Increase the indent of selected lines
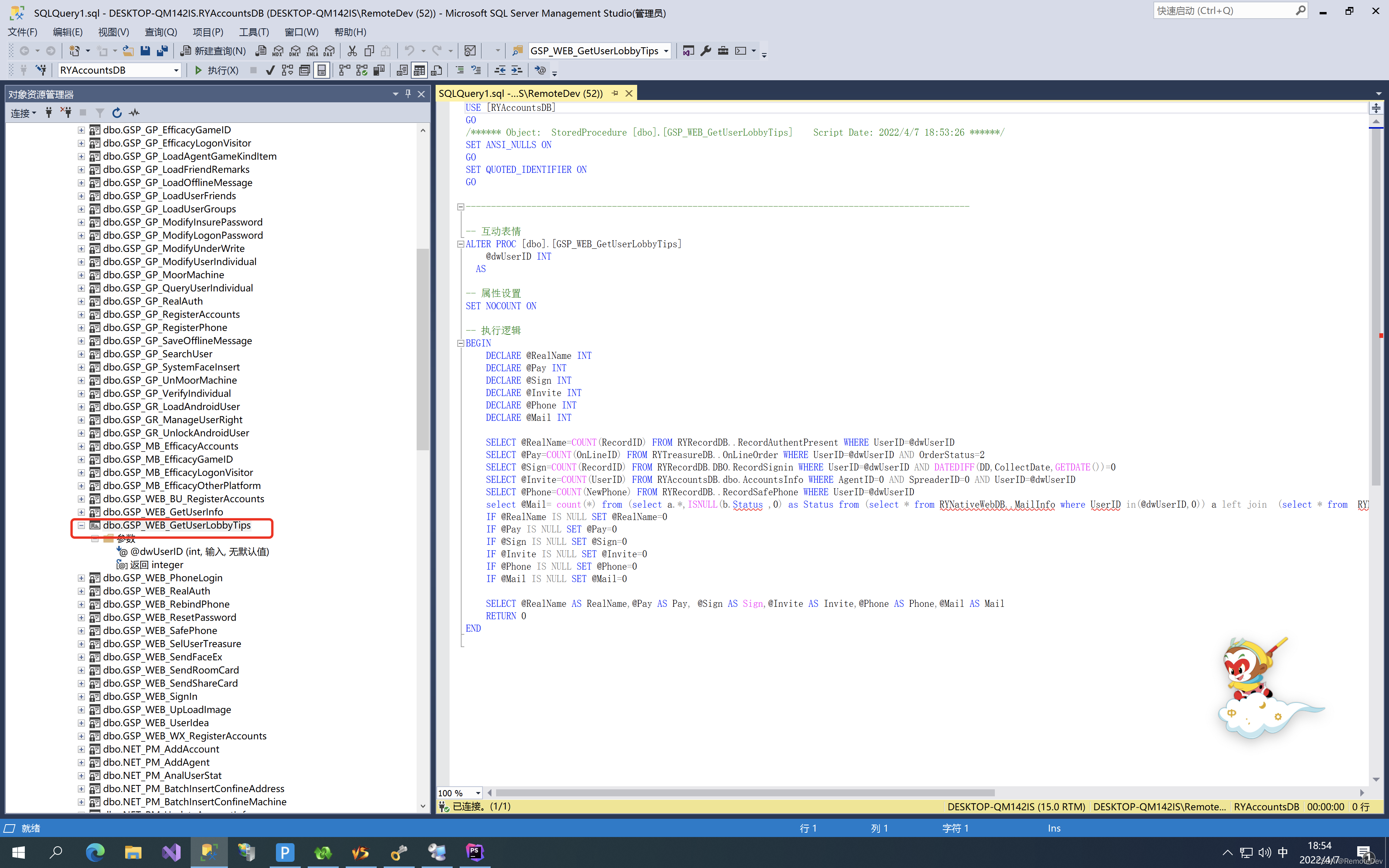 click(517, 70)
